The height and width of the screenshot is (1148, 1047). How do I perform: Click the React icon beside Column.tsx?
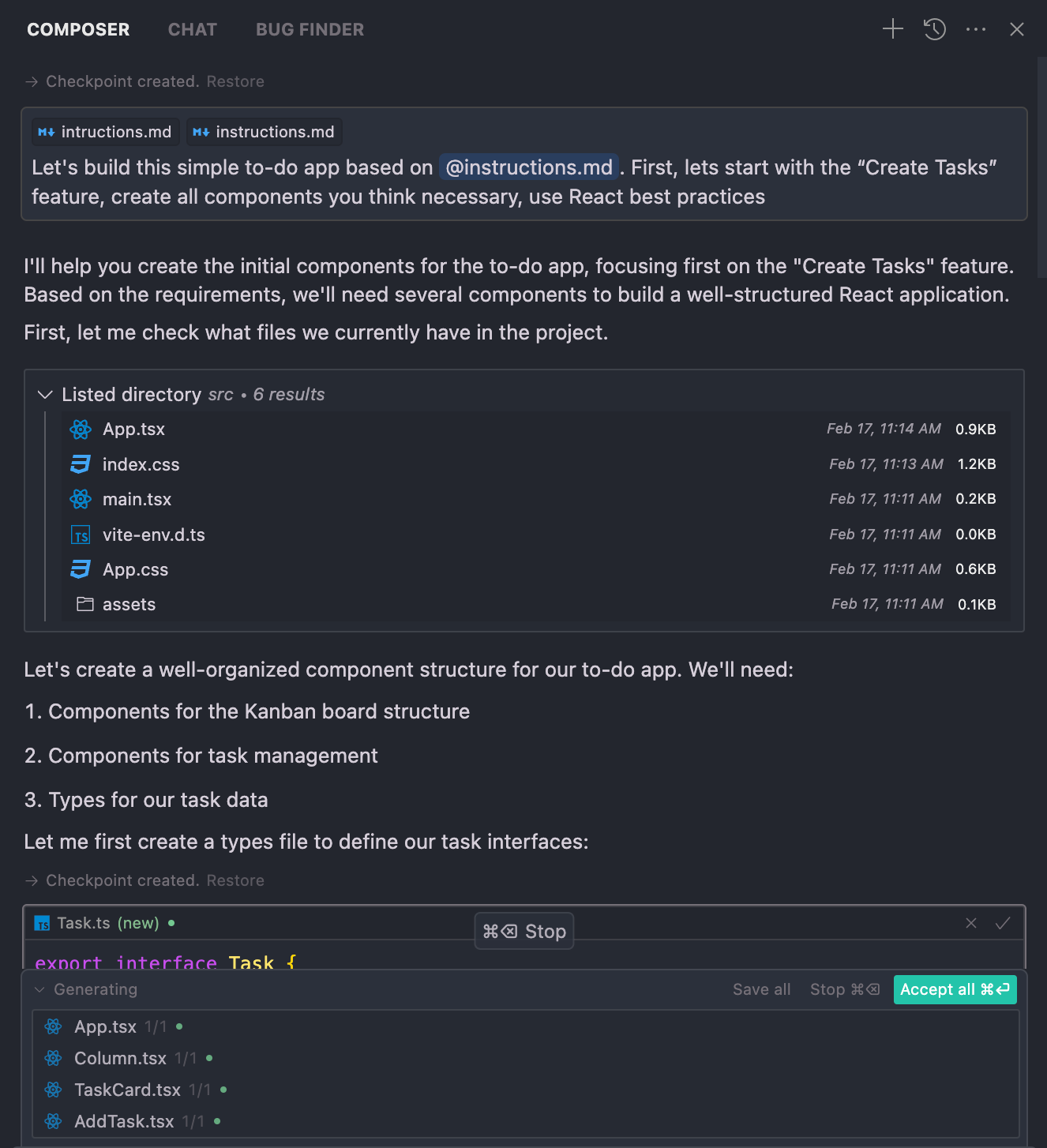(53, 1058)
